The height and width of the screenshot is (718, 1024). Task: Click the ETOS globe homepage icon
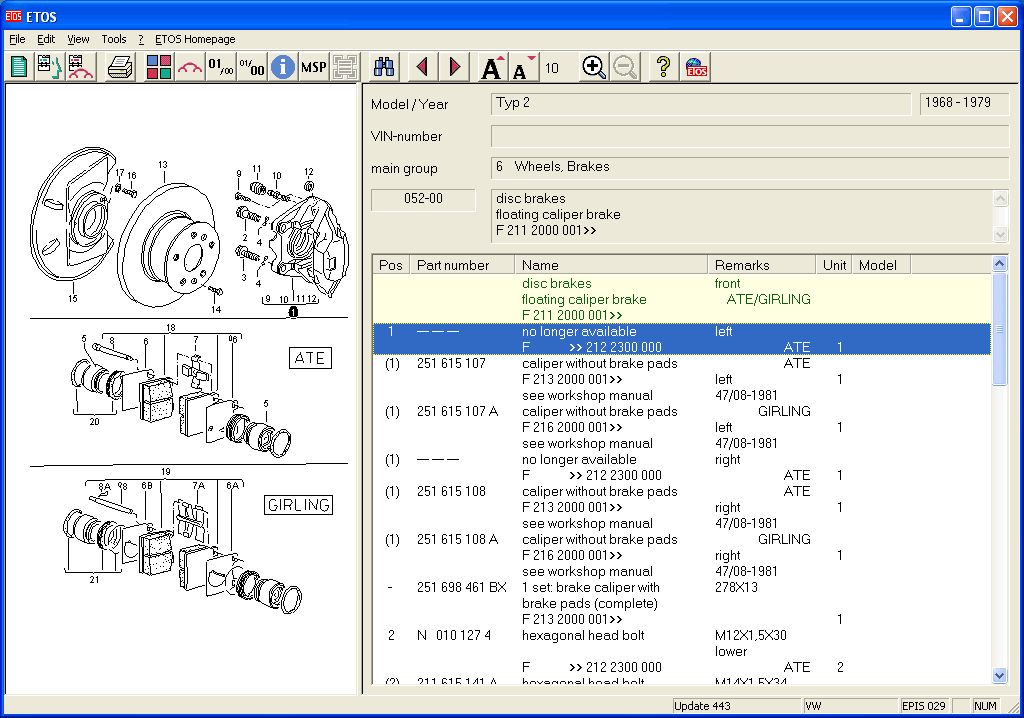(x=696, y=67)
